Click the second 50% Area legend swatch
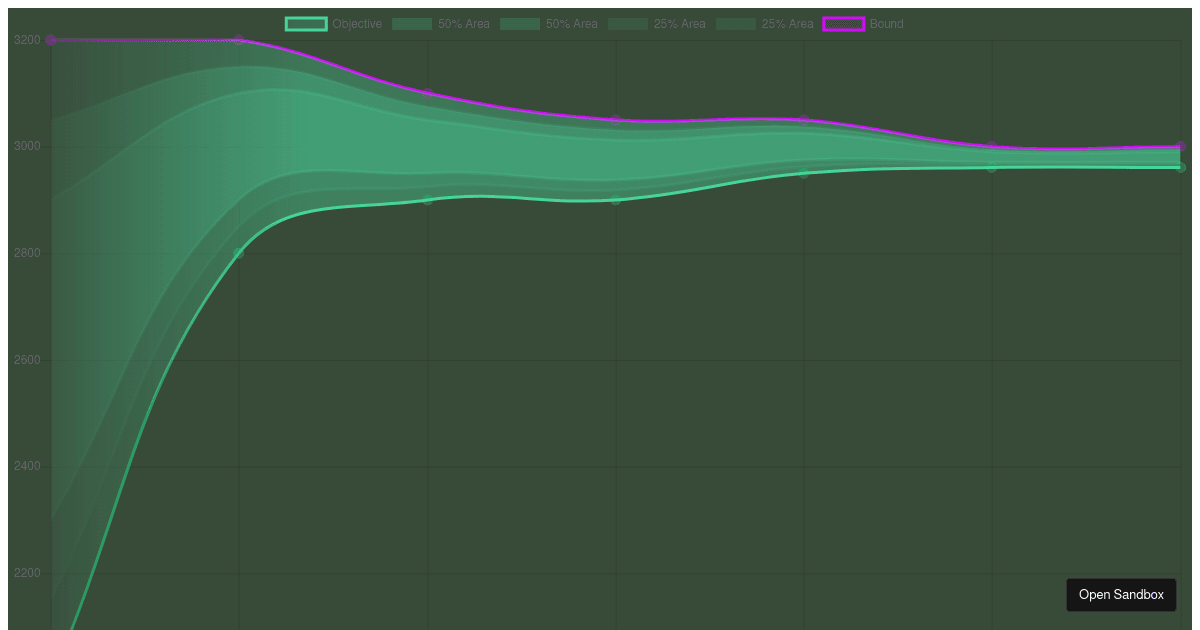This screenshot has height=630, width=1200. [519, 23]
